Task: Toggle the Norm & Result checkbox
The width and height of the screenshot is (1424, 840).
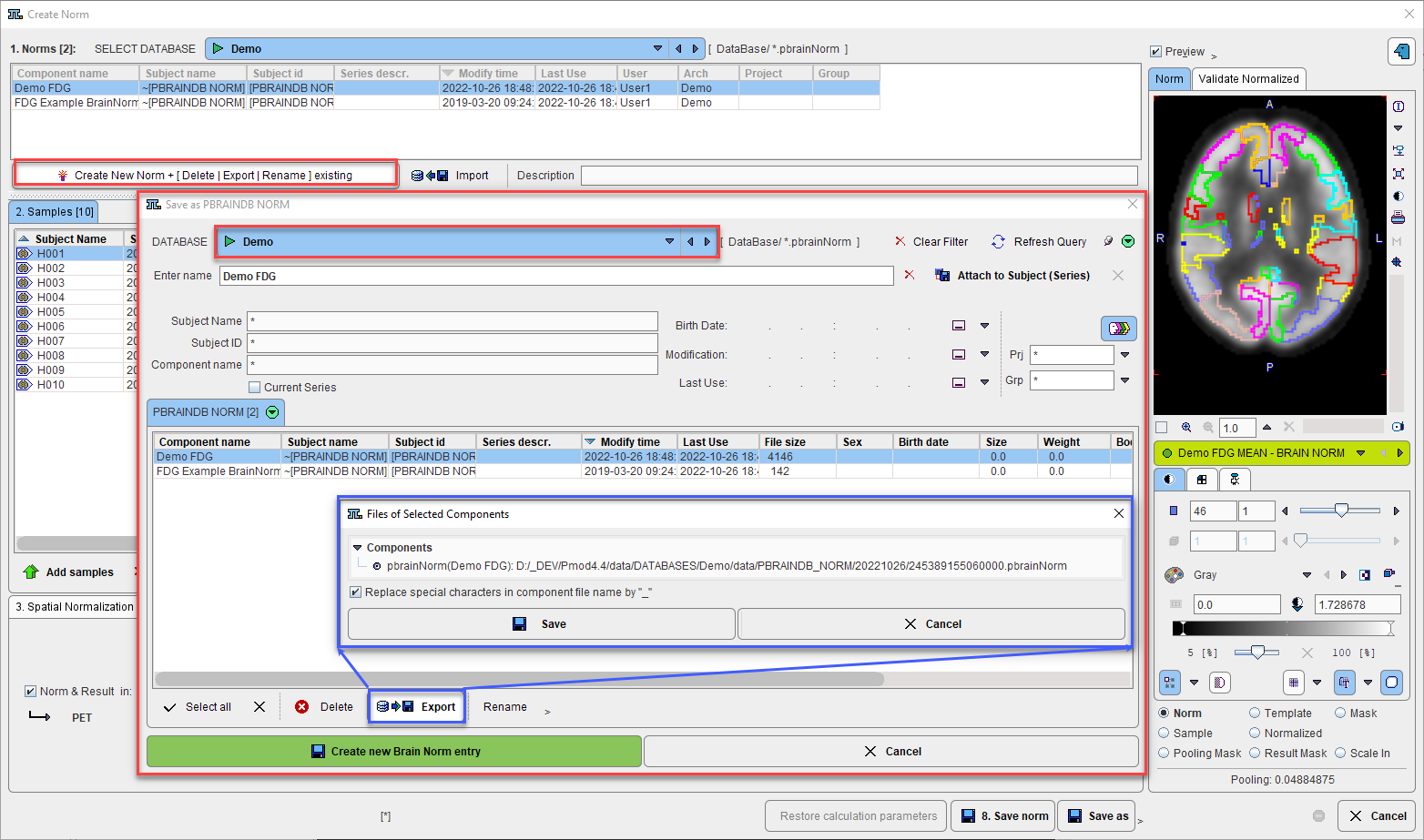Action: [x=30, y=692]
